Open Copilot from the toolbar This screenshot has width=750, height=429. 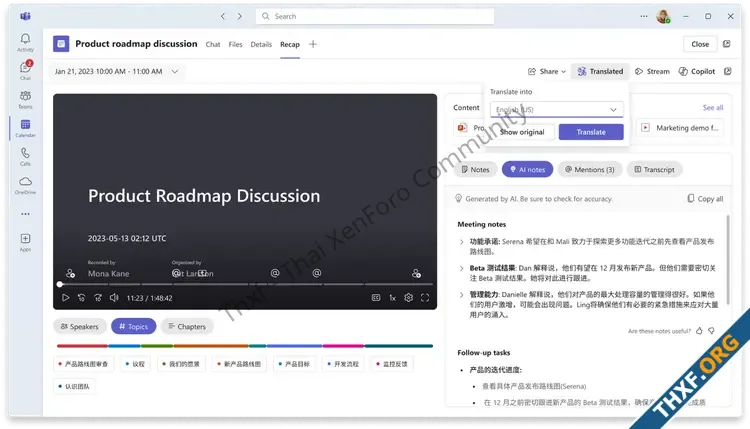(x=697, y=71)
